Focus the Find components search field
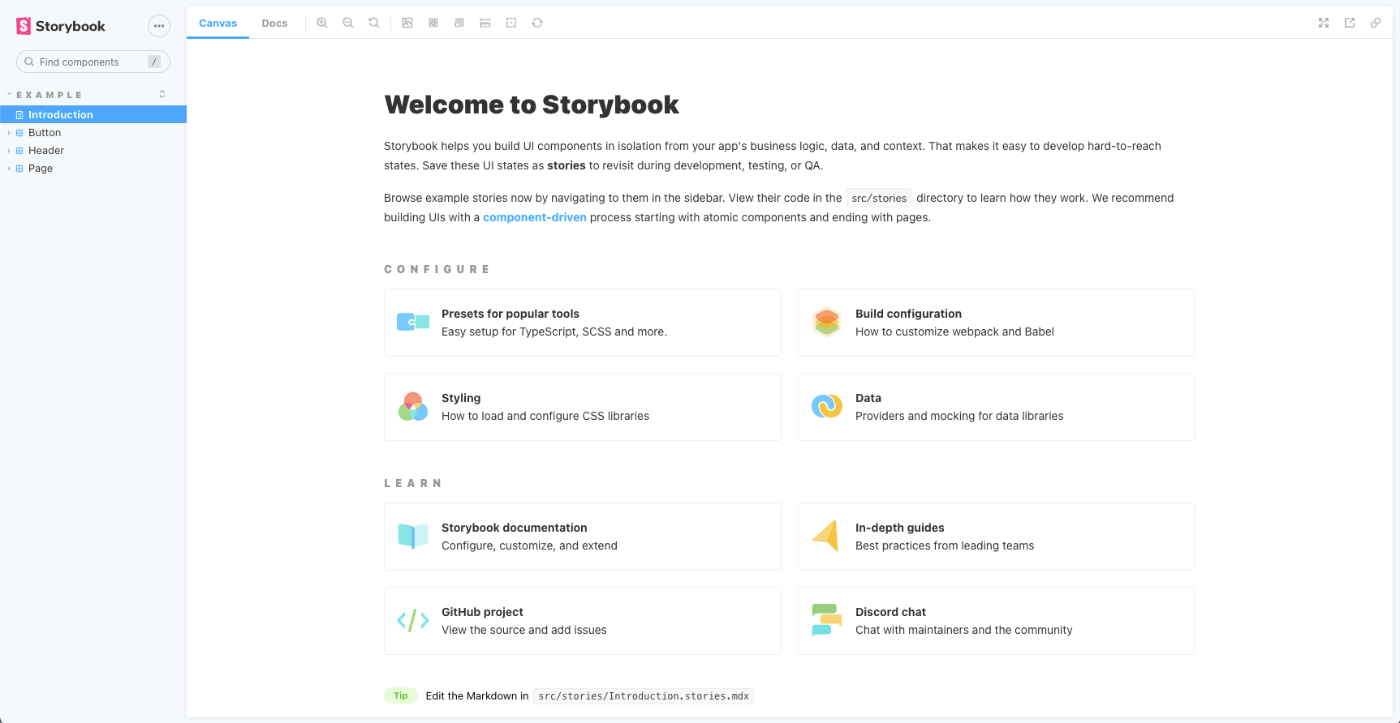Image resolution: width=1400 pixels, height=723 pixels. pos(93,62)
